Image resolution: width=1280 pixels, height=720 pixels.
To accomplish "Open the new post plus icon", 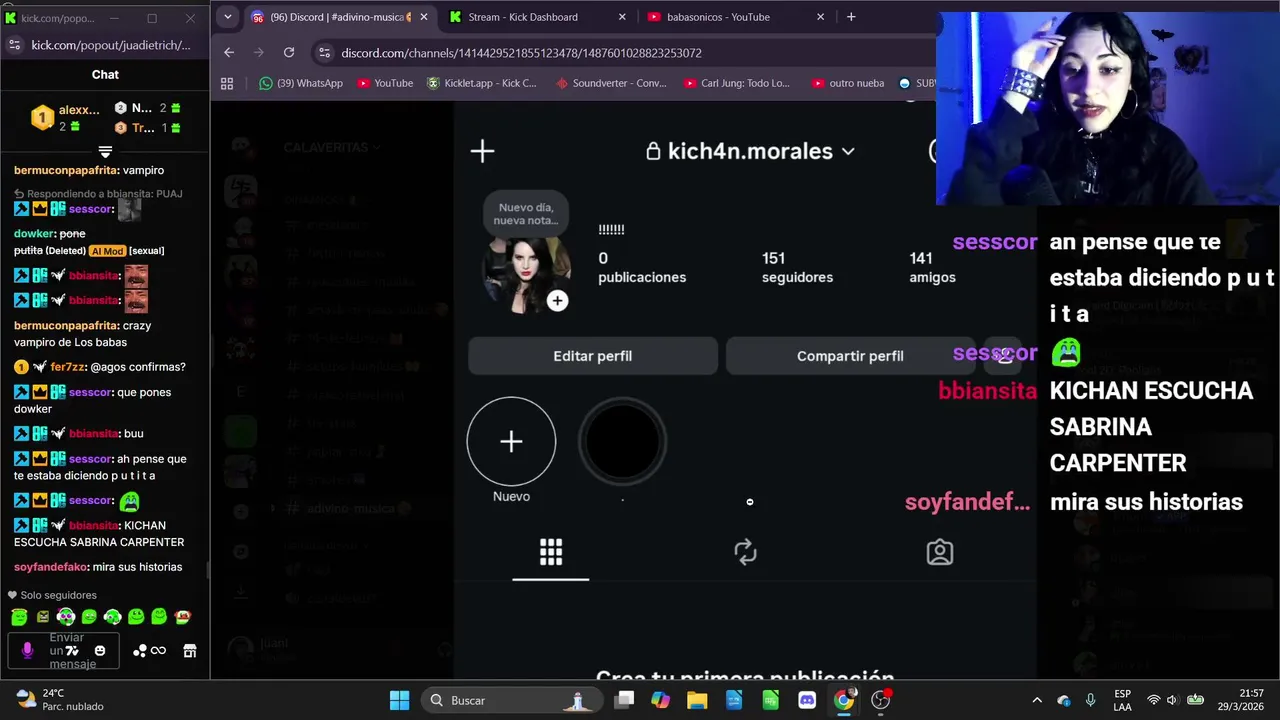I will click(x=482, y=151).
